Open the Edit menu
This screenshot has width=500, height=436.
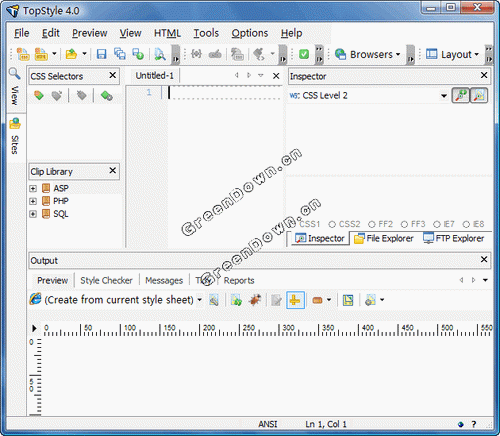[x=51, y=33]
